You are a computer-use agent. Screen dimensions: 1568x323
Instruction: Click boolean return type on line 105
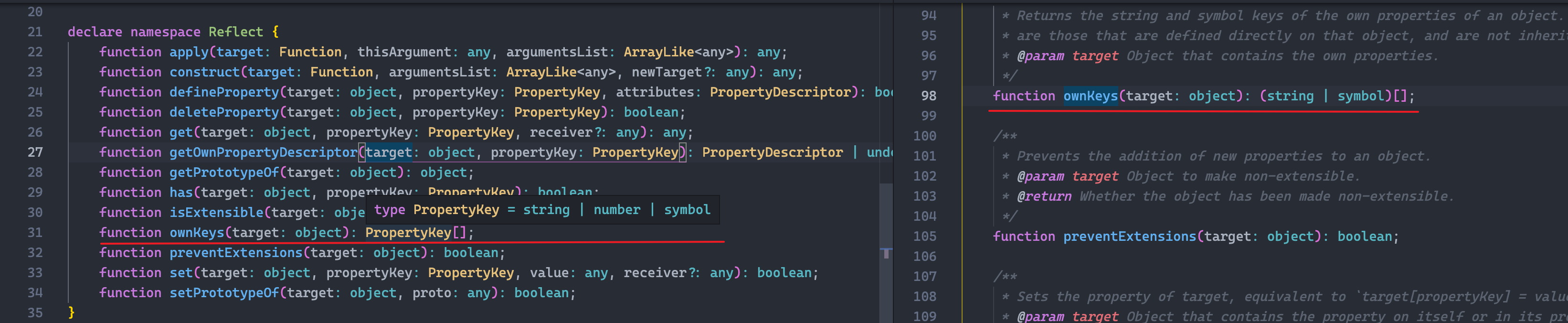[x=1365, y=237]
